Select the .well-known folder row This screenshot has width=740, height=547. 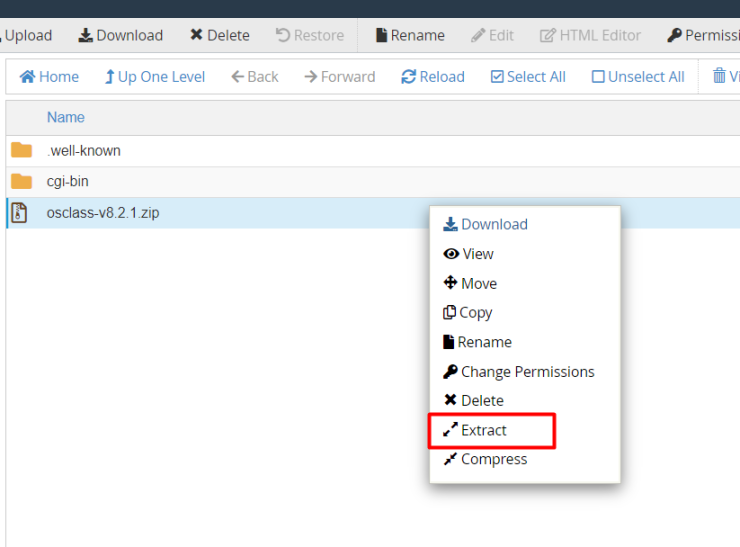click(x=373, y=151)
